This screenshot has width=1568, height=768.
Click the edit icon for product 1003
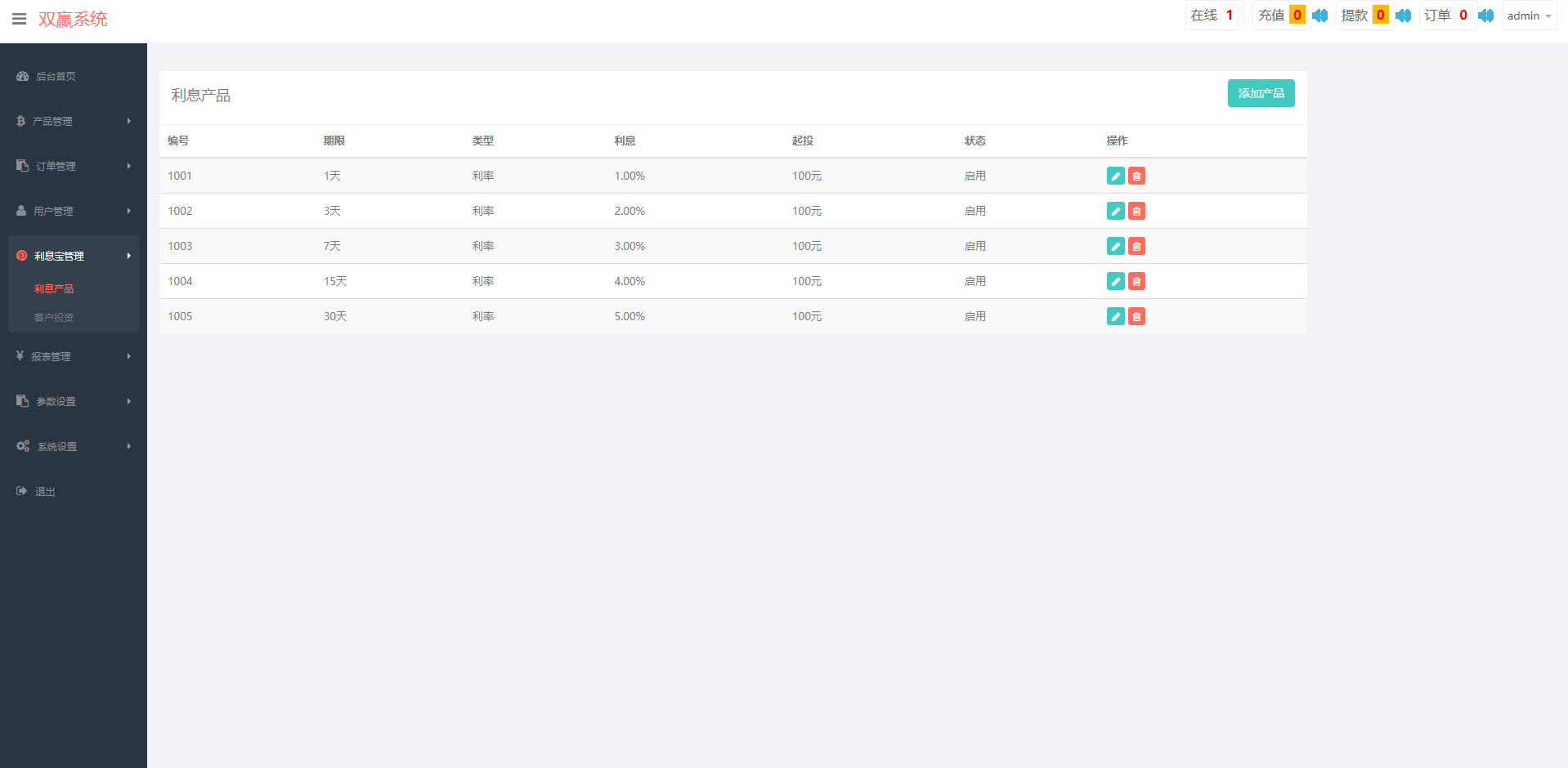pos(1115,246)
